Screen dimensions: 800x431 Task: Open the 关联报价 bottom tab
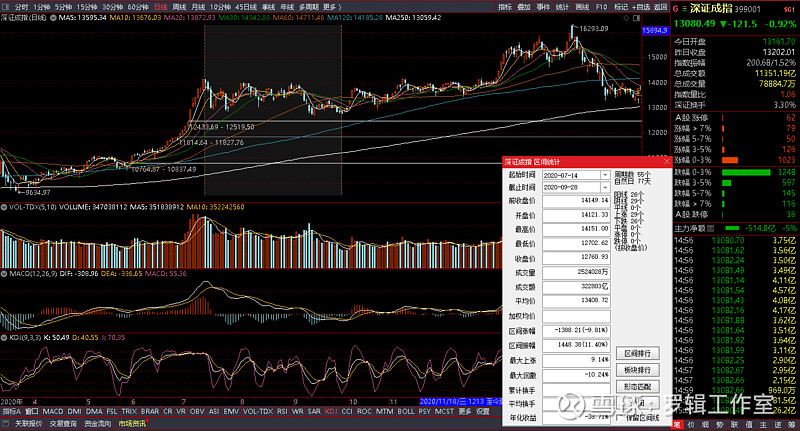coord(28,423)
